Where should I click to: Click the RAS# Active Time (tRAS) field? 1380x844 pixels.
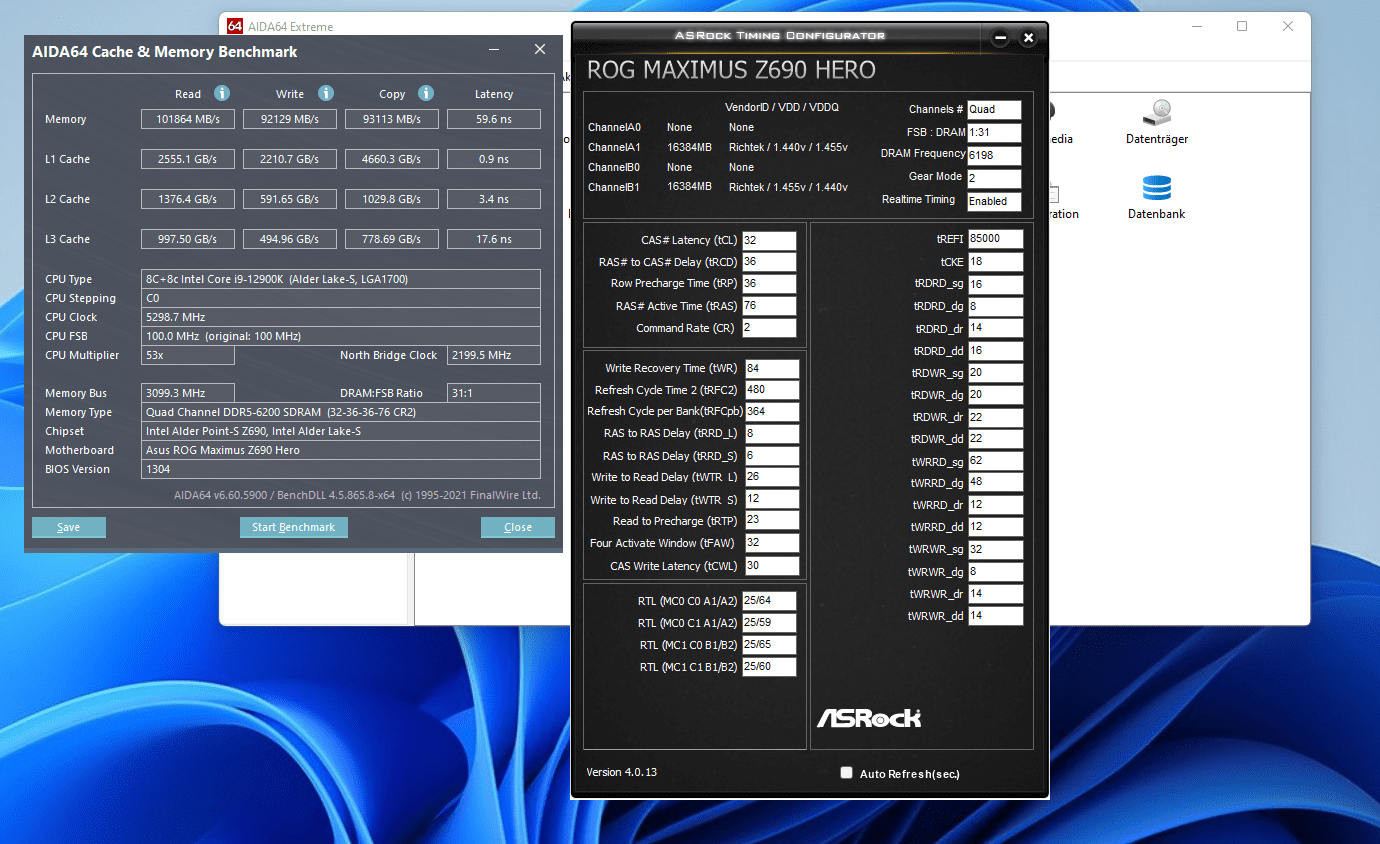pos(769,306)
